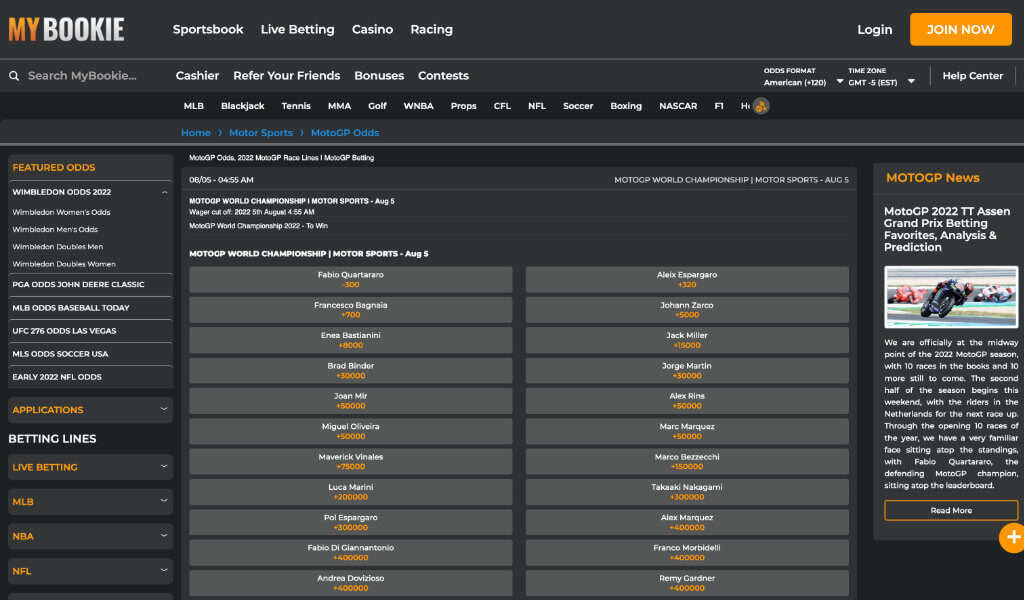
Task: Click the orange round icon in sports bar
Action: (x=761, y=106)
